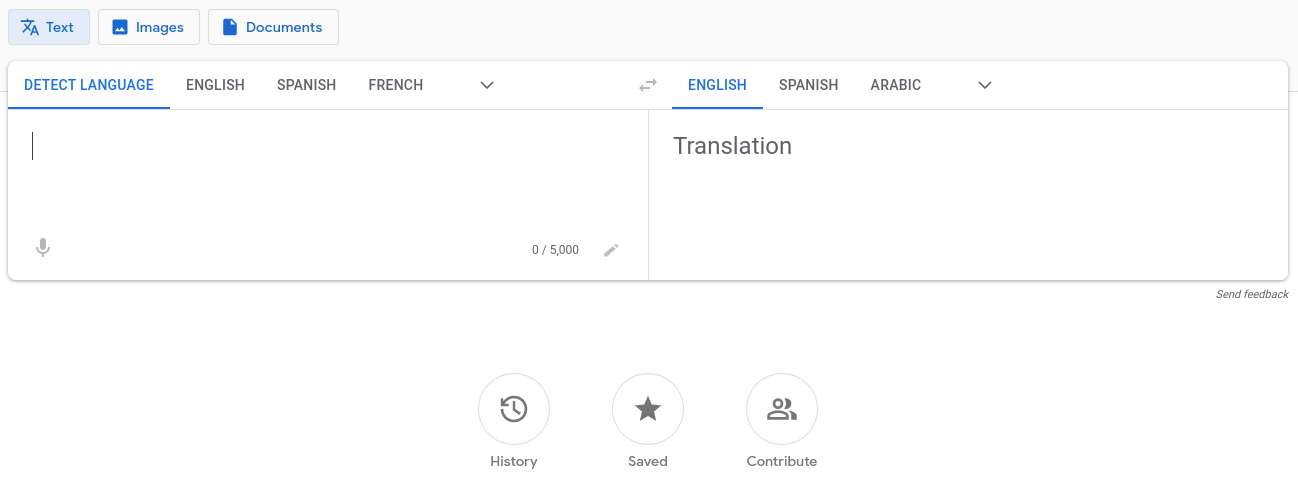Screen dimensions: 1298x488
Task: Click the Send feedback link
Action: tap(1252, 294)
